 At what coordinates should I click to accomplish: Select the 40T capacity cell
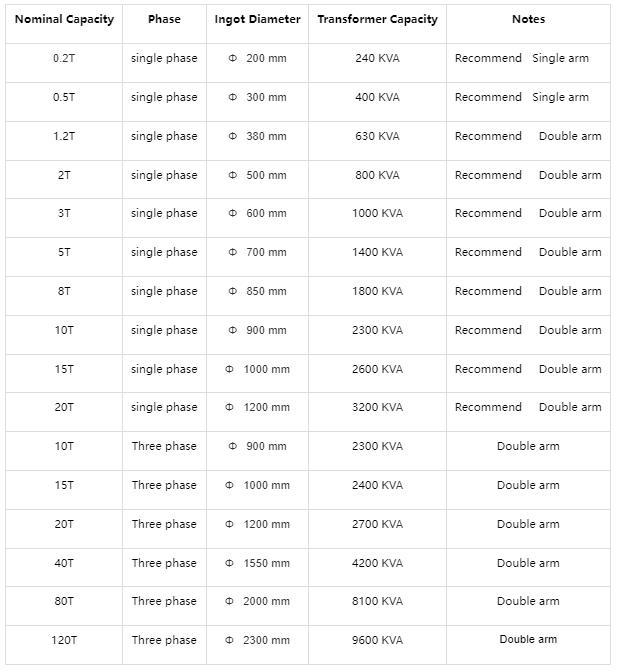click(64, 563)
